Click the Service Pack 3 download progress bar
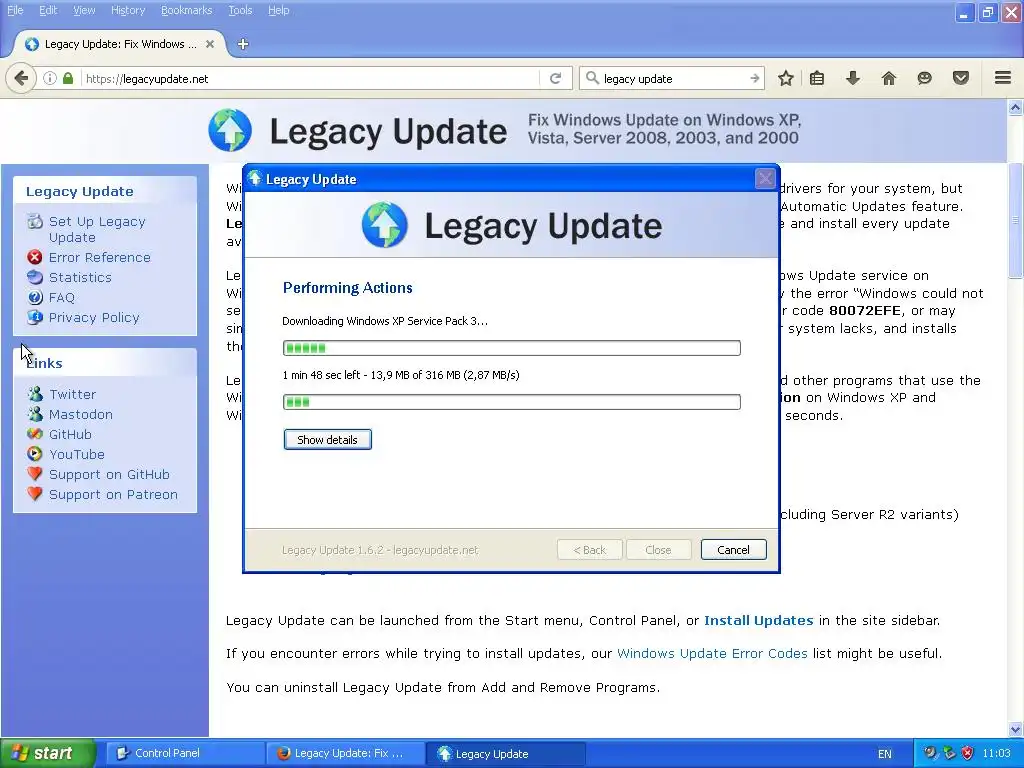Viewport: 1024px width, 768px height. coord(511,348)
